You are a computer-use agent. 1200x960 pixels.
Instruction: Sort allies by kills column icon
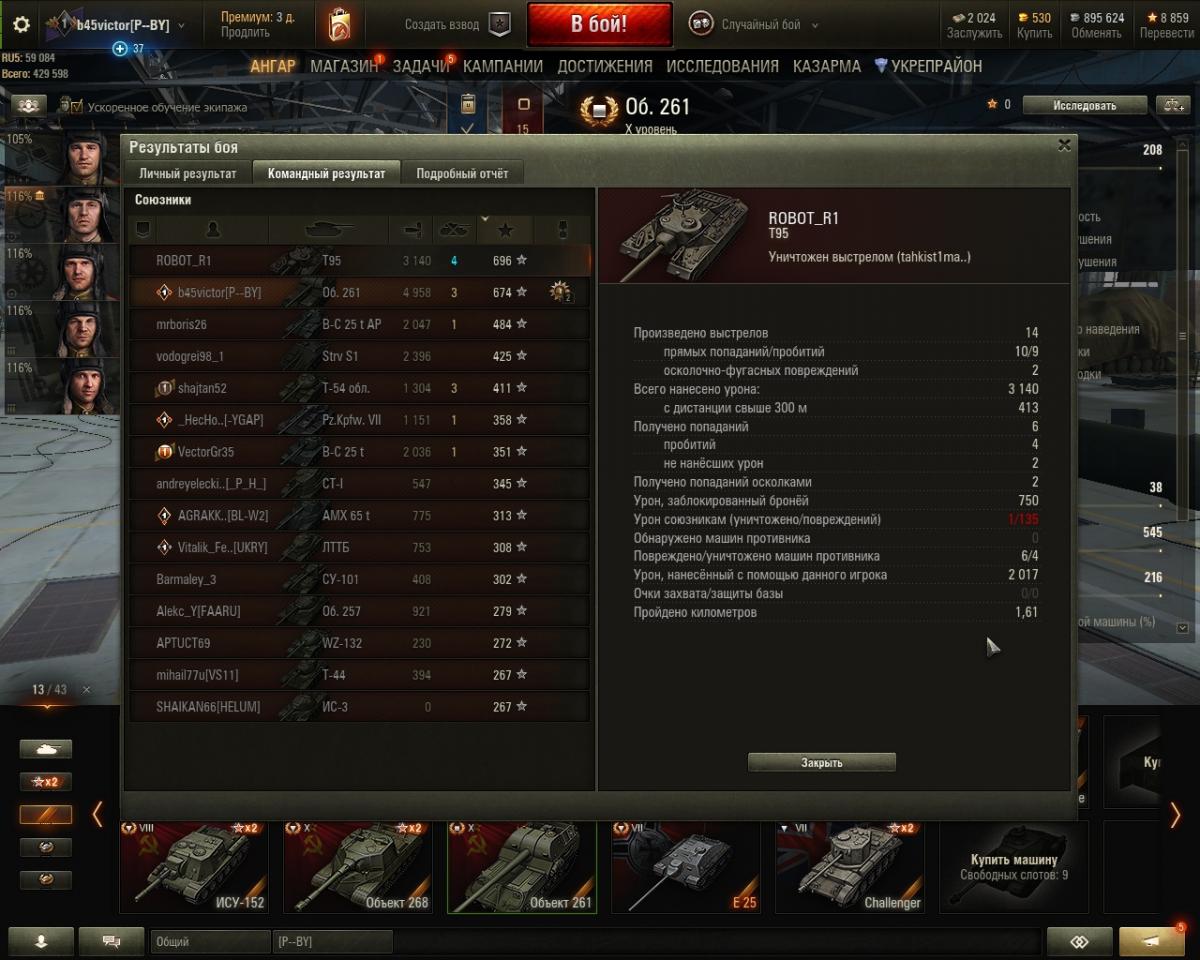pyautogui.click(x=454, y=230)
